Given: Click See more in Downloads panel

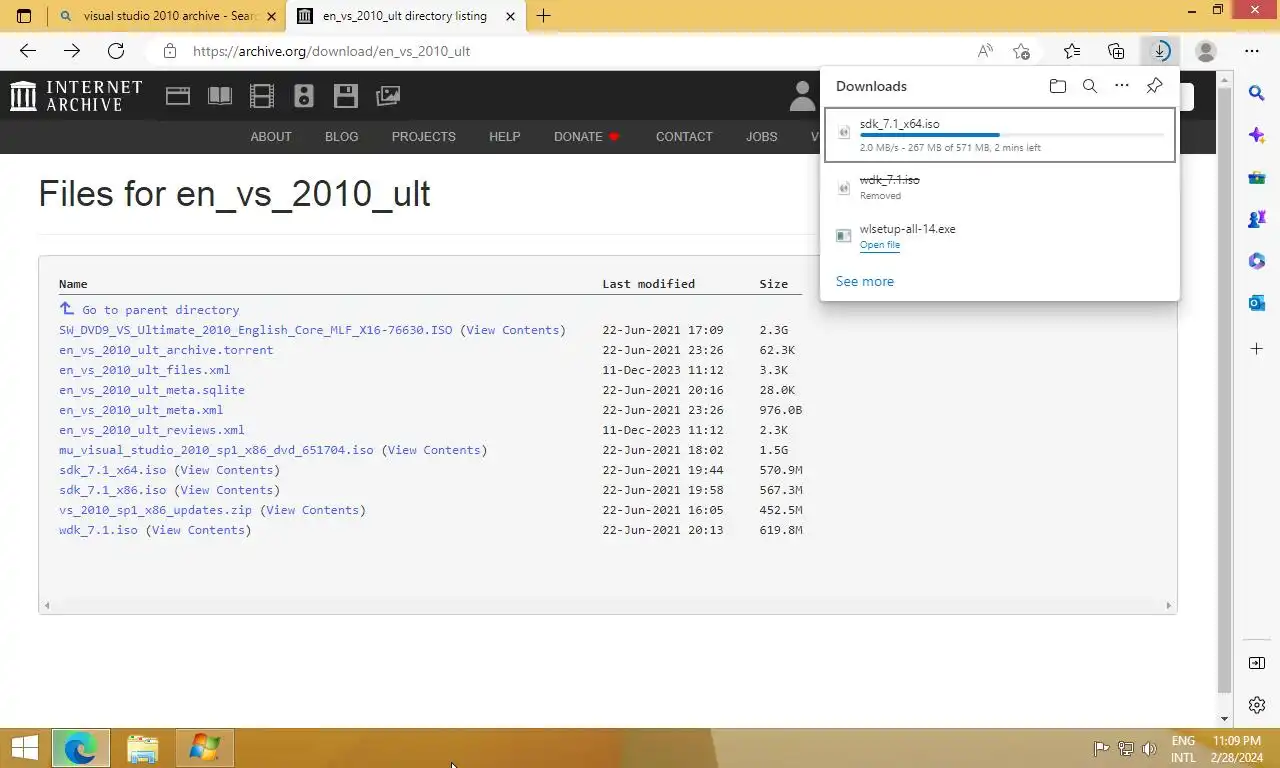Looking at the screenshot, I should 865,281.
